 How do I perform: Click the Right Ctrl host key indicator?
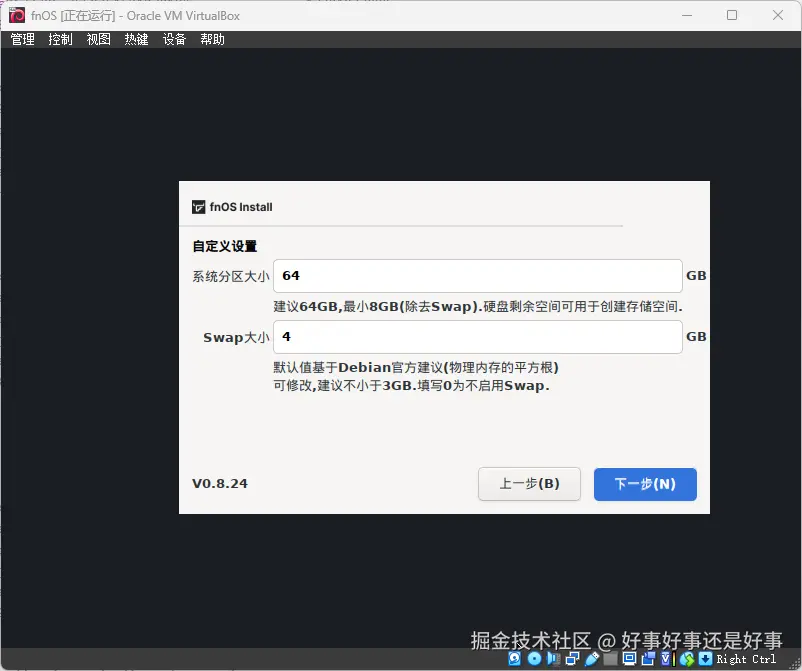click(x=746, y=659)
